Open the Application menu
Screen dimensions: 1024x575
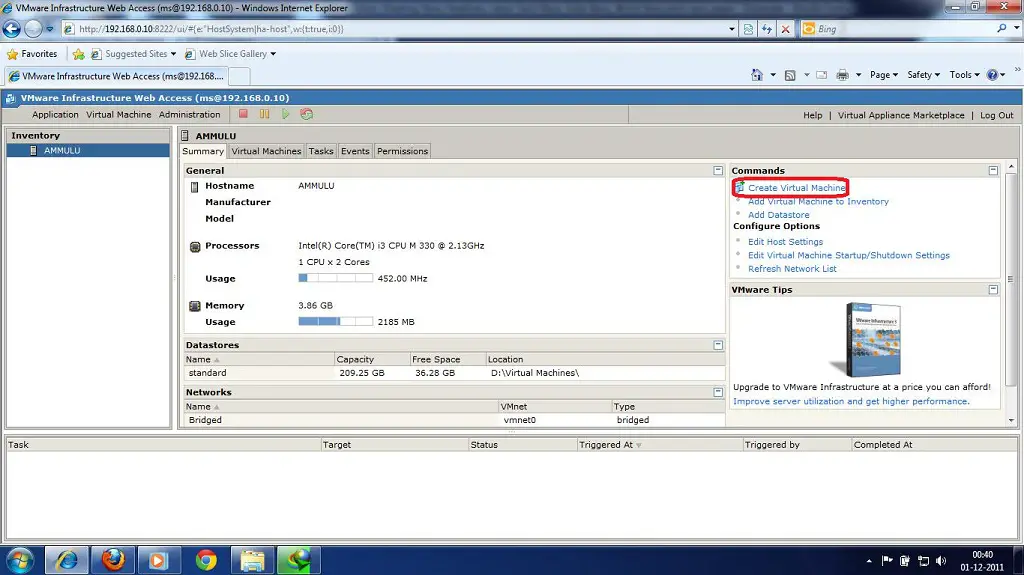point(55,114)
